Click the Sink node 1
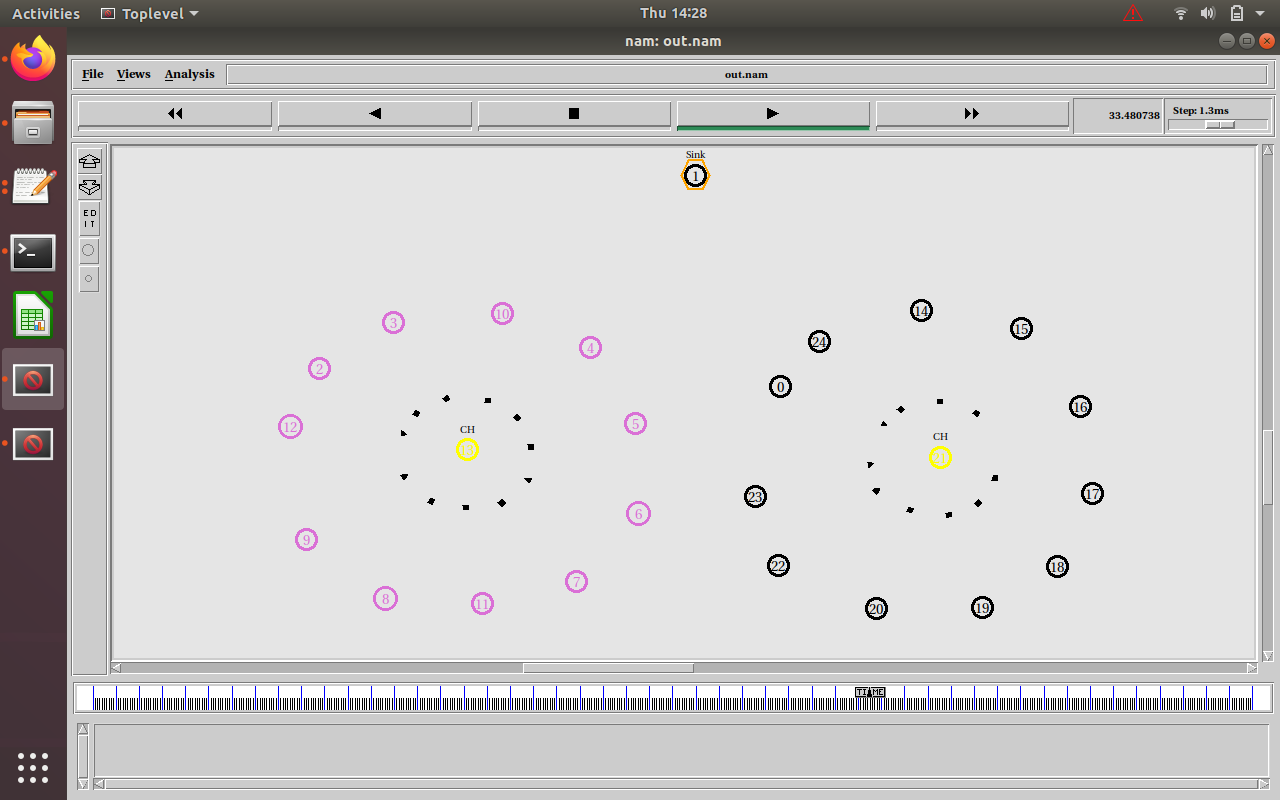Screen dimensions: 1280x800 (x=695, y=177)
